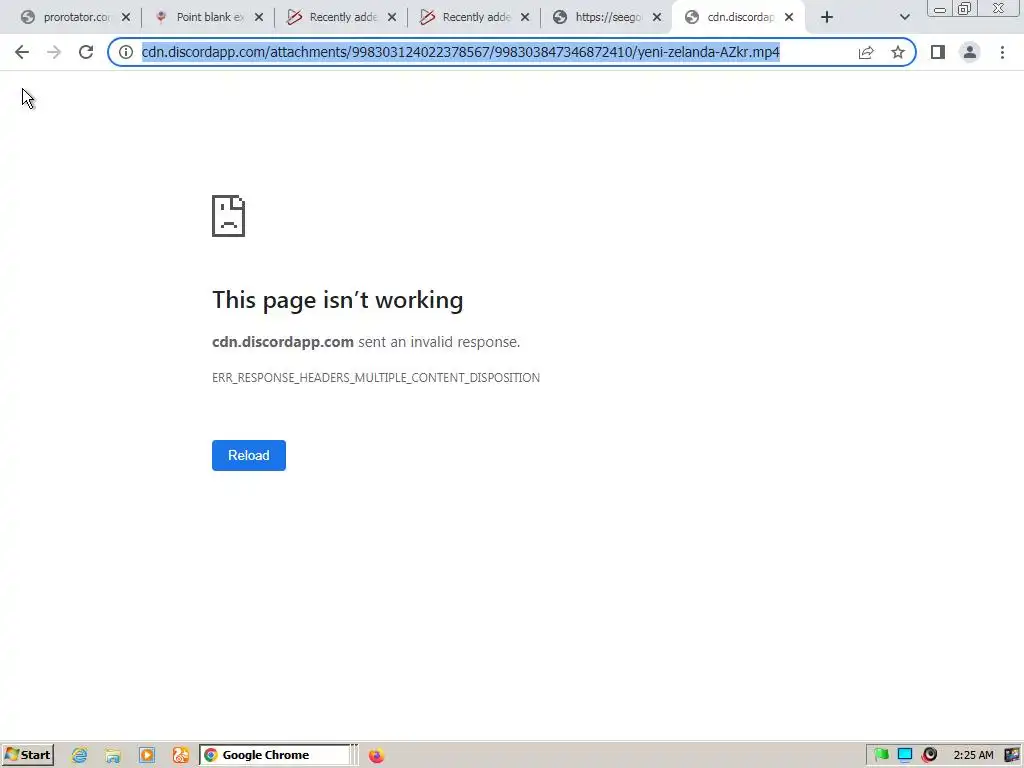Click the sad page error icon
The image size is (1024, 768).
click(229, 216)
